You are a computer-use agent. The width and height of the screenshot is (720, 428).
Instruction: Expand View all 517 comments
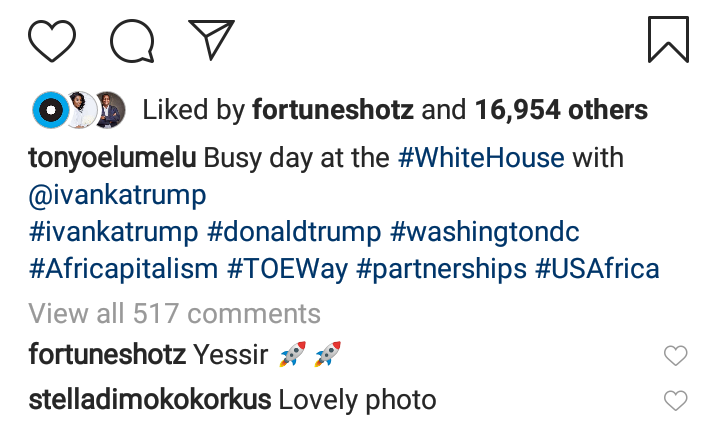tap(175, 314)
